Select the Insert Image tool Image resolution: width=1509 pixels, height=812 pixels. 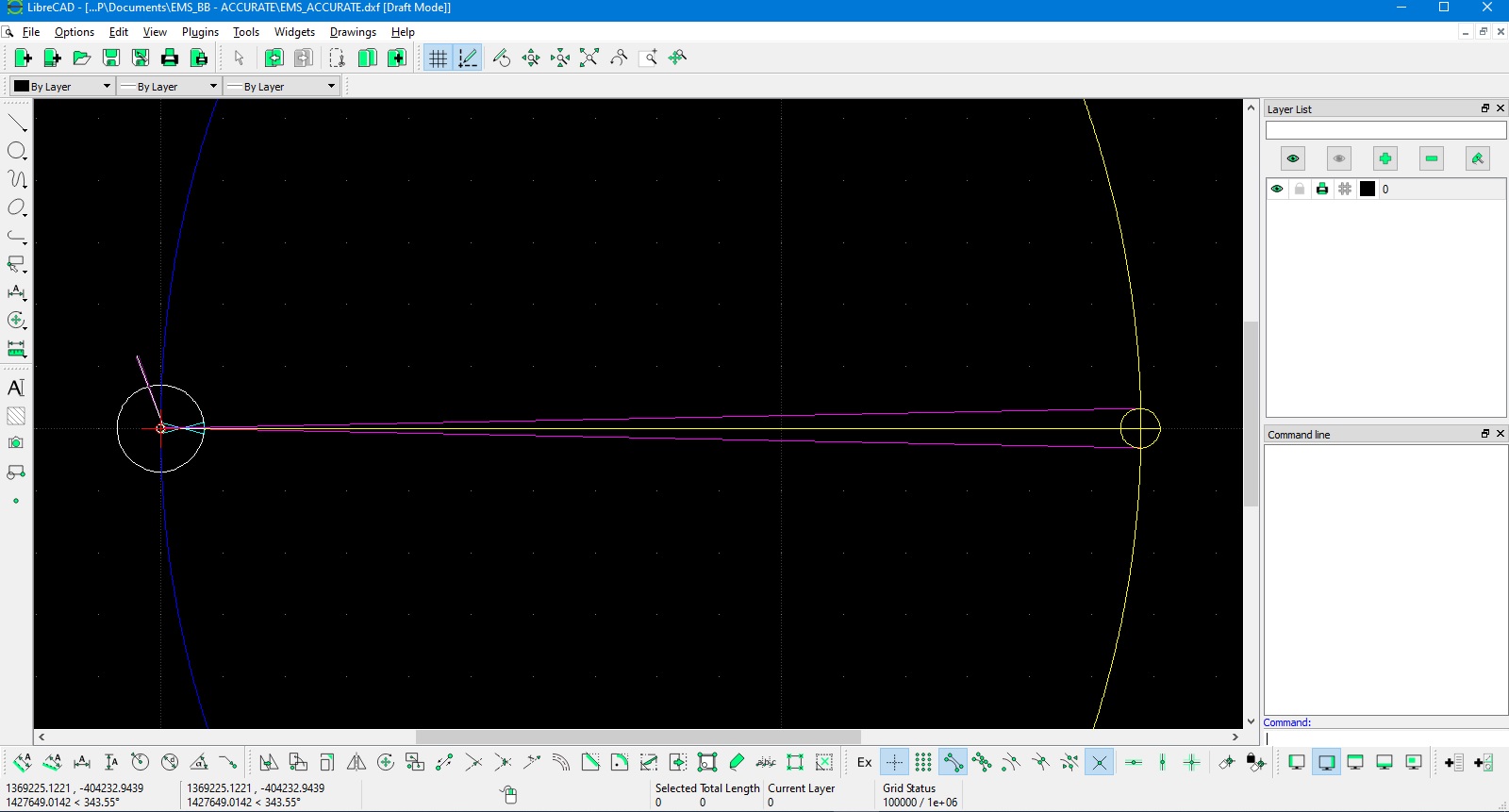coord(16,443)
